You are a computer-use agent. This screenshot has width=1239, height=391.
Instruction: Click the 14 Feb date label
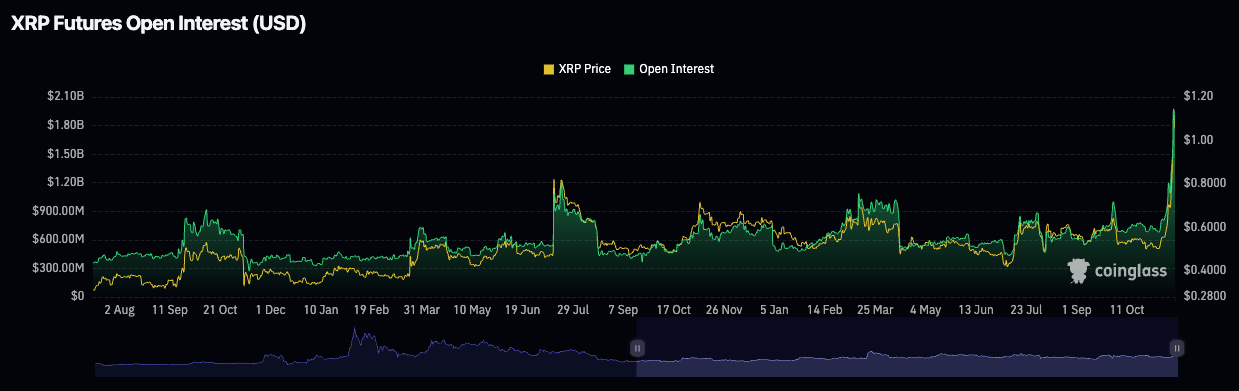826,311
